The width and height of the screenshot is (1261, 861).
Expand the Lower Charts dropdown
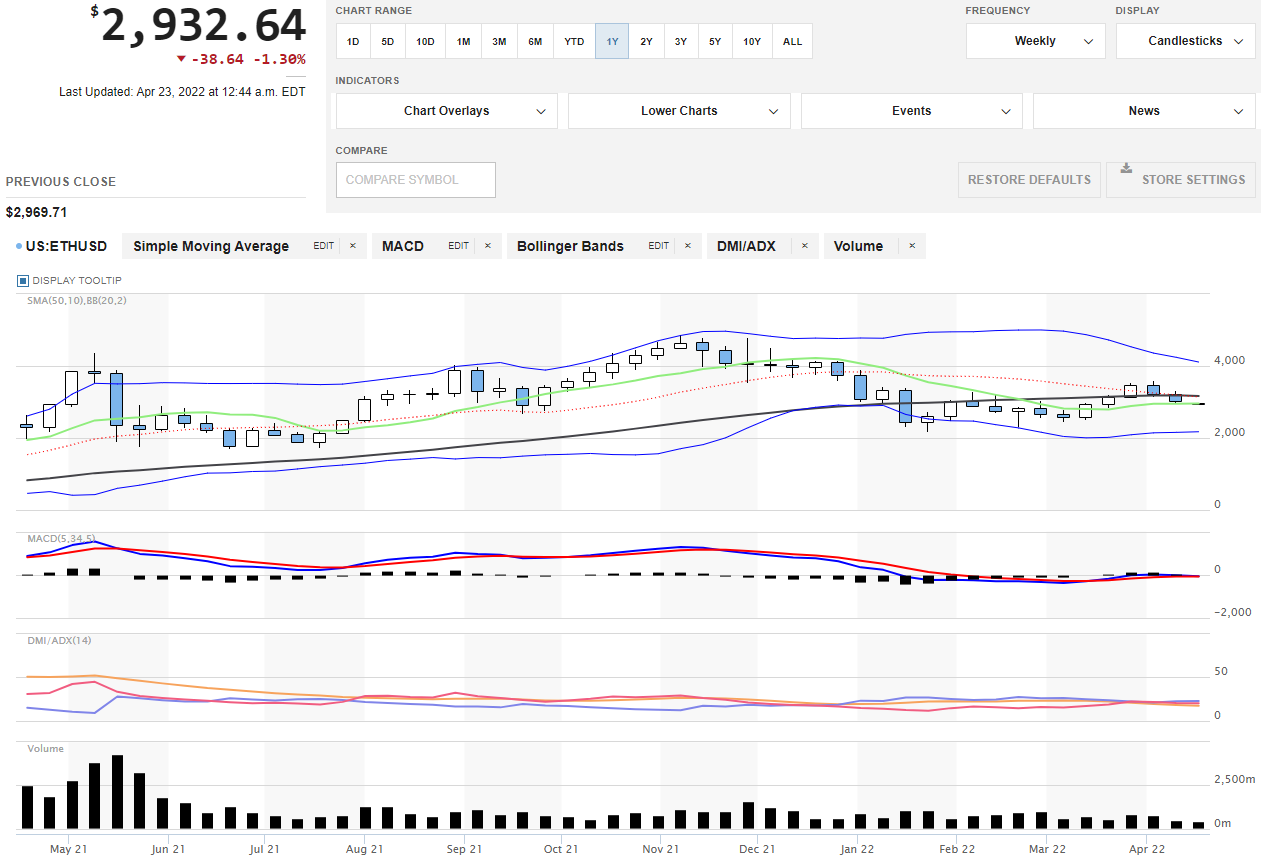[x=679, y=111]
